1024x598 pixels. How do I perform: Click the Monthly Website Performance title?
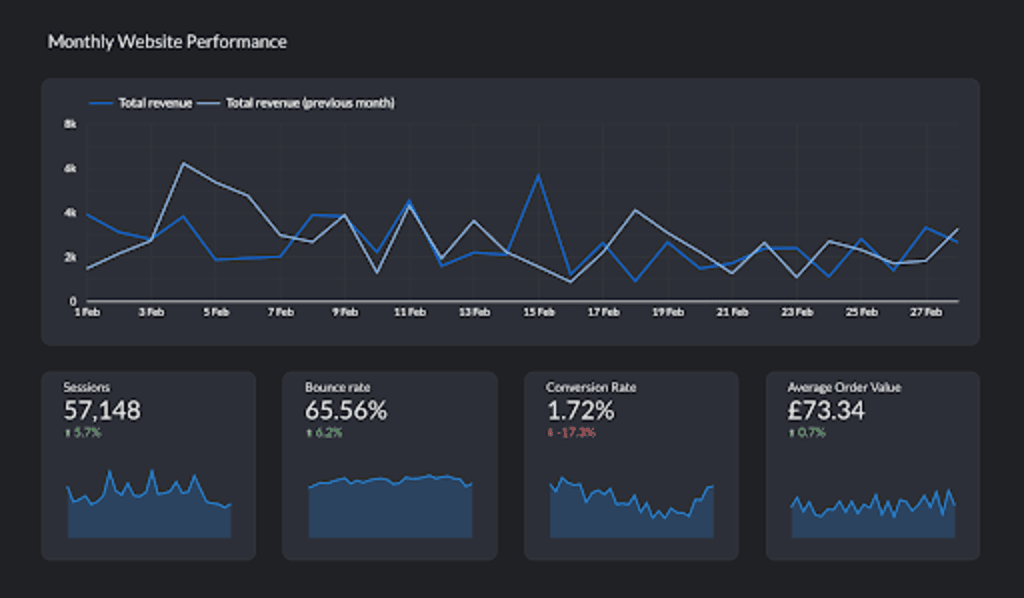167,42
